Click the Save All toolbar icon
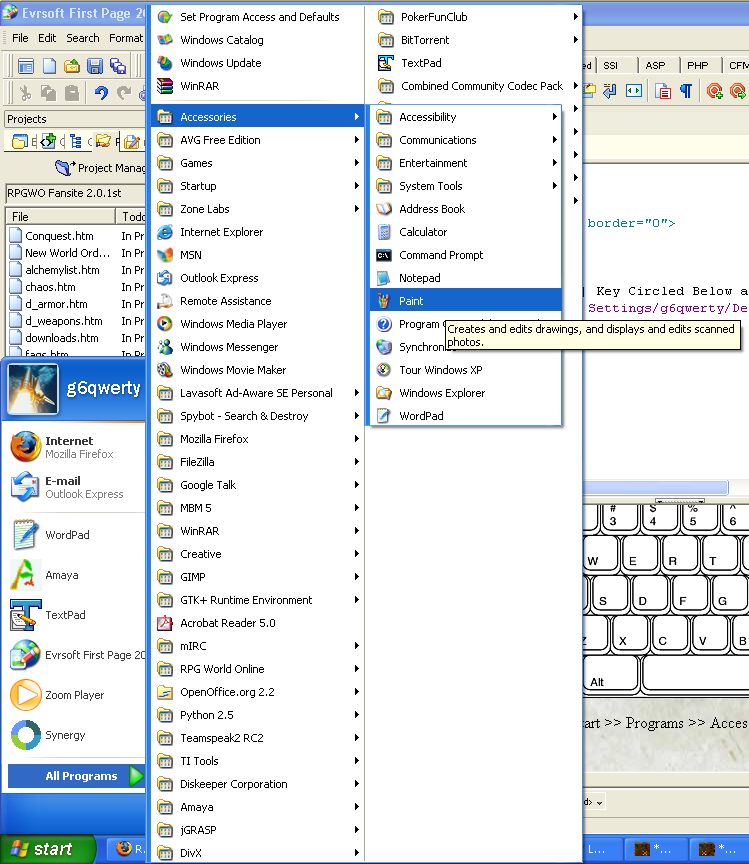The image size is (749, 864). pyautogui.click(x=118, y=66)
